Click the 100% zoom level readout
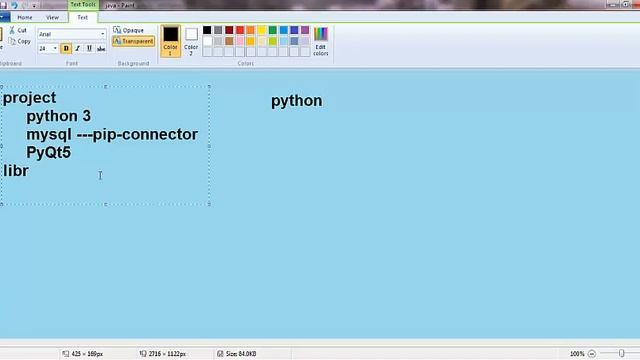Screen dimensions: 640x360 click(x=577, y=354)
